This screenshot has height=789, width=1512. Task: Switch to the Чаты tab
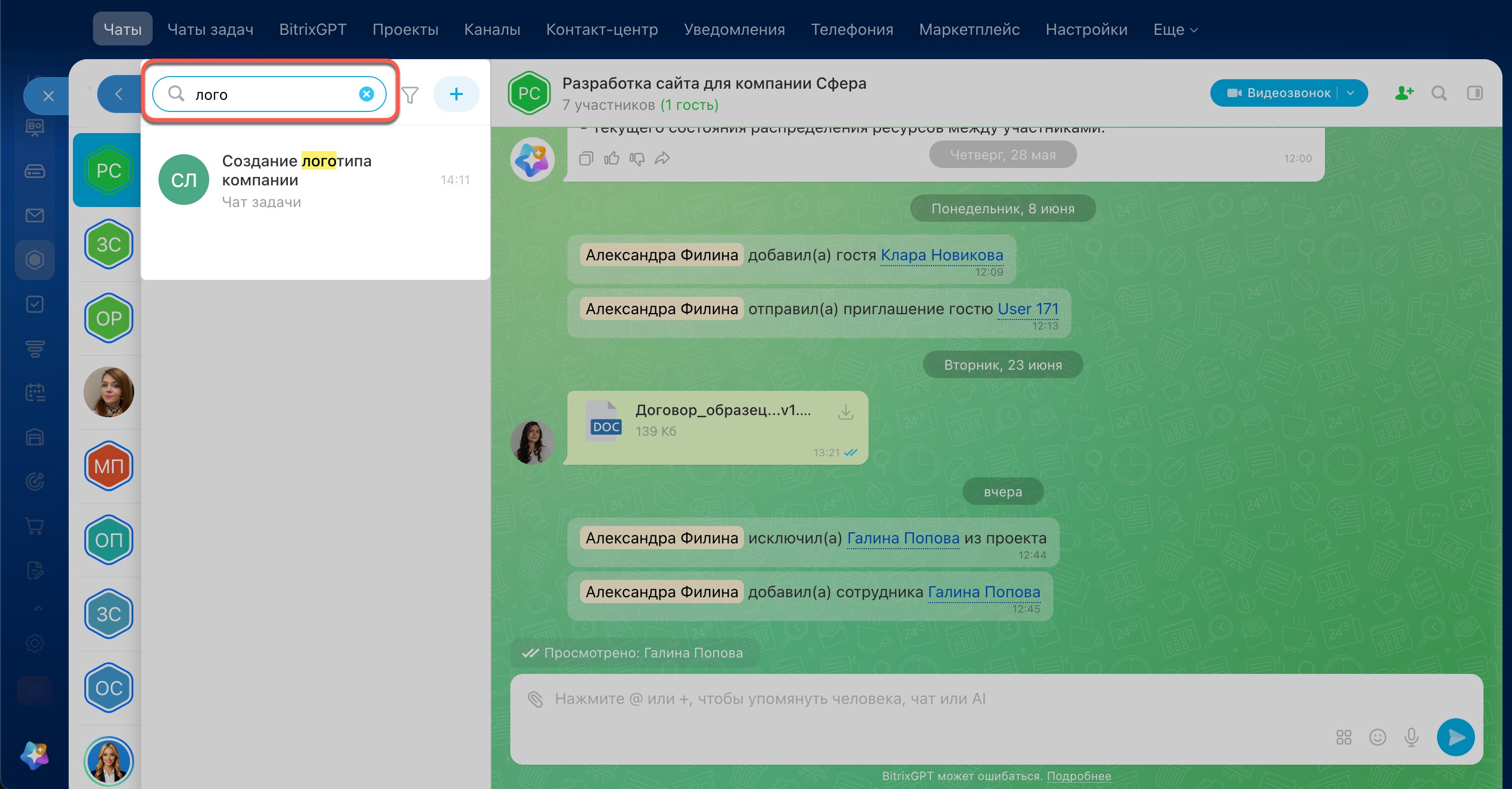(x=123, y=29)
